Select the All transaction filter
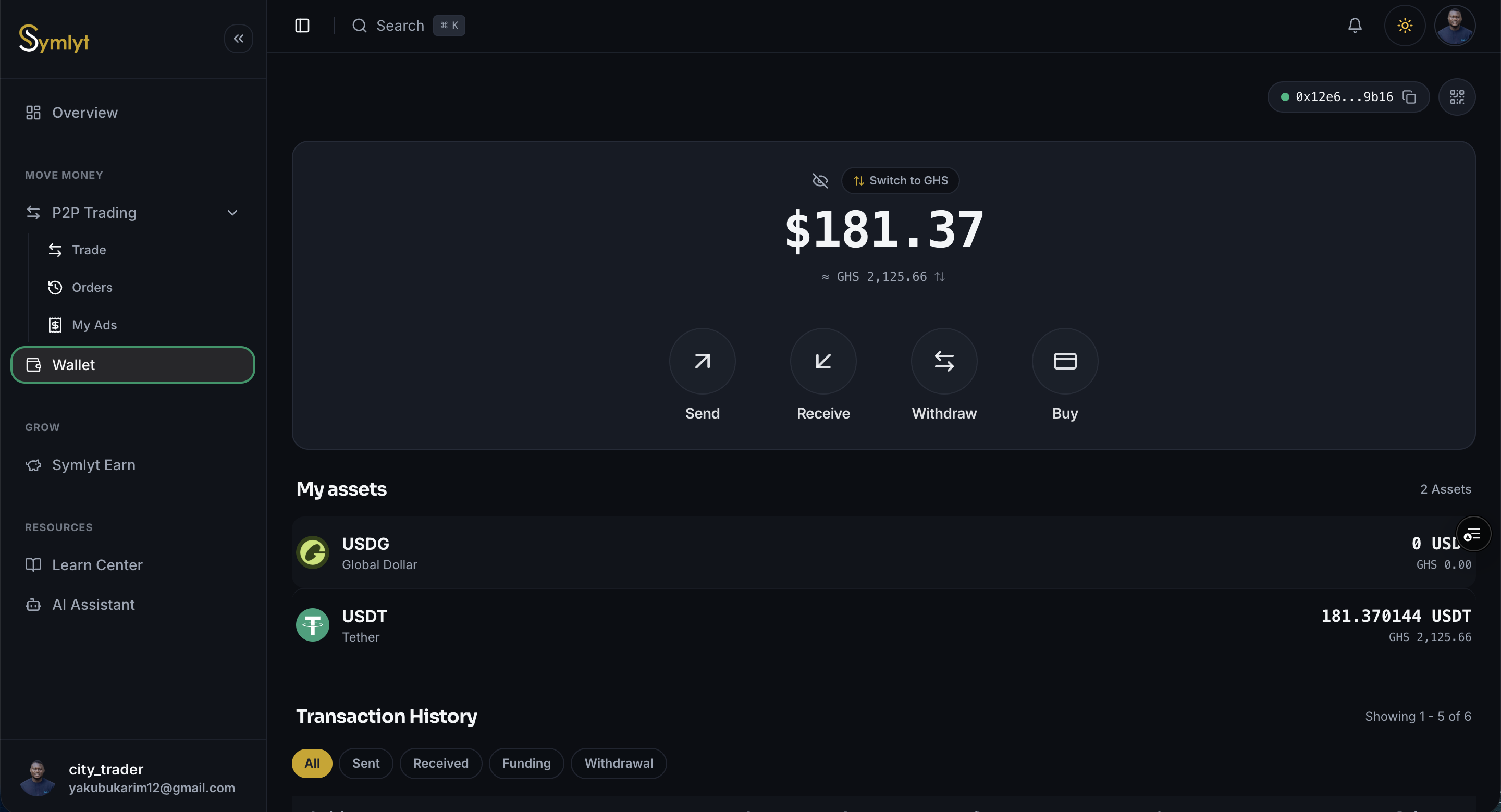Viewport: 1501px width, 812px height. (x=312, y=763)
